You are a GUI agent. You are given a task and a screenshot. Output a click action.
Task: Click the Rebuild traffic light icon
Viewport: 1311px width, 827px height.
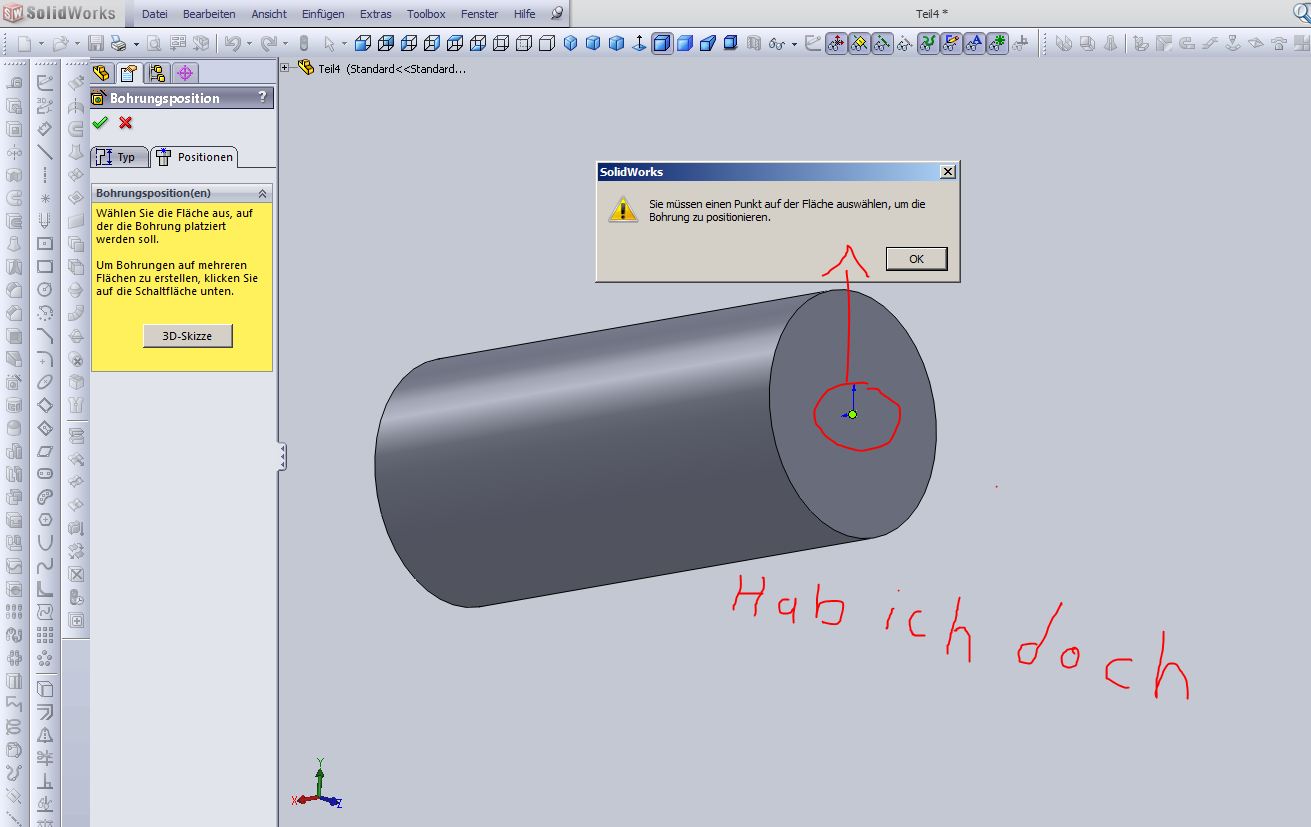click(303, 44)
